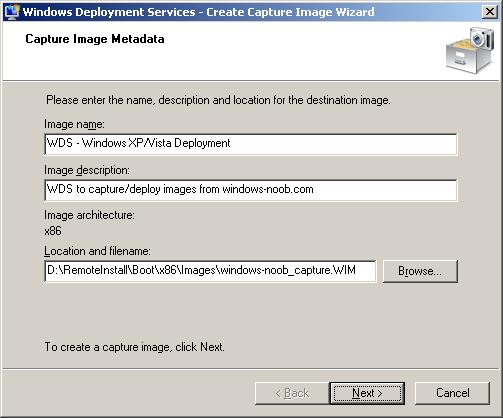Click the 'Location and filename:' label
503x418 pixels.
97,251
